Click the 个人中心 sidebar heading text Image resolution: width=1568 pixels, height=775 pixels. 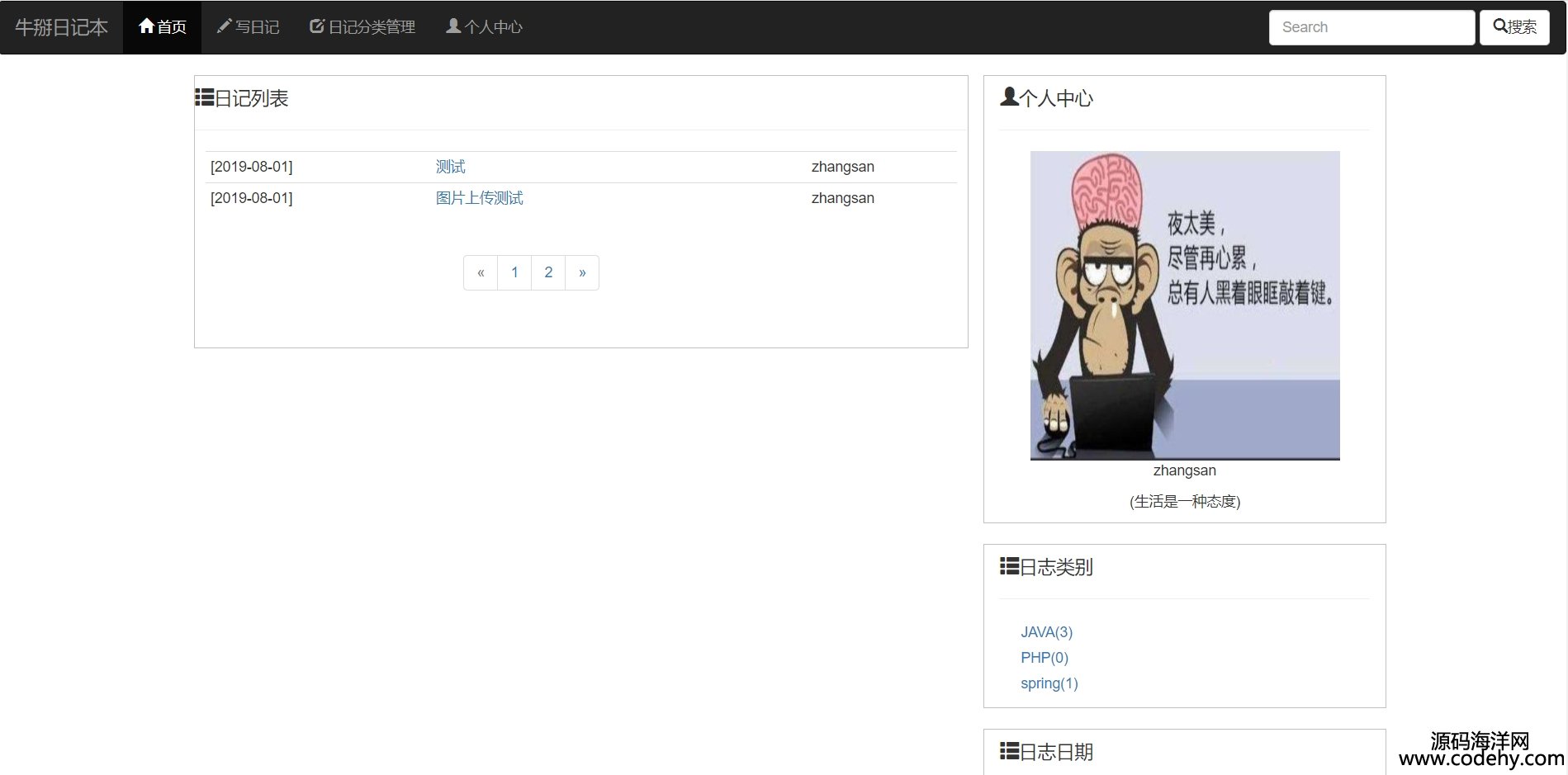[x=1056, y=98]
